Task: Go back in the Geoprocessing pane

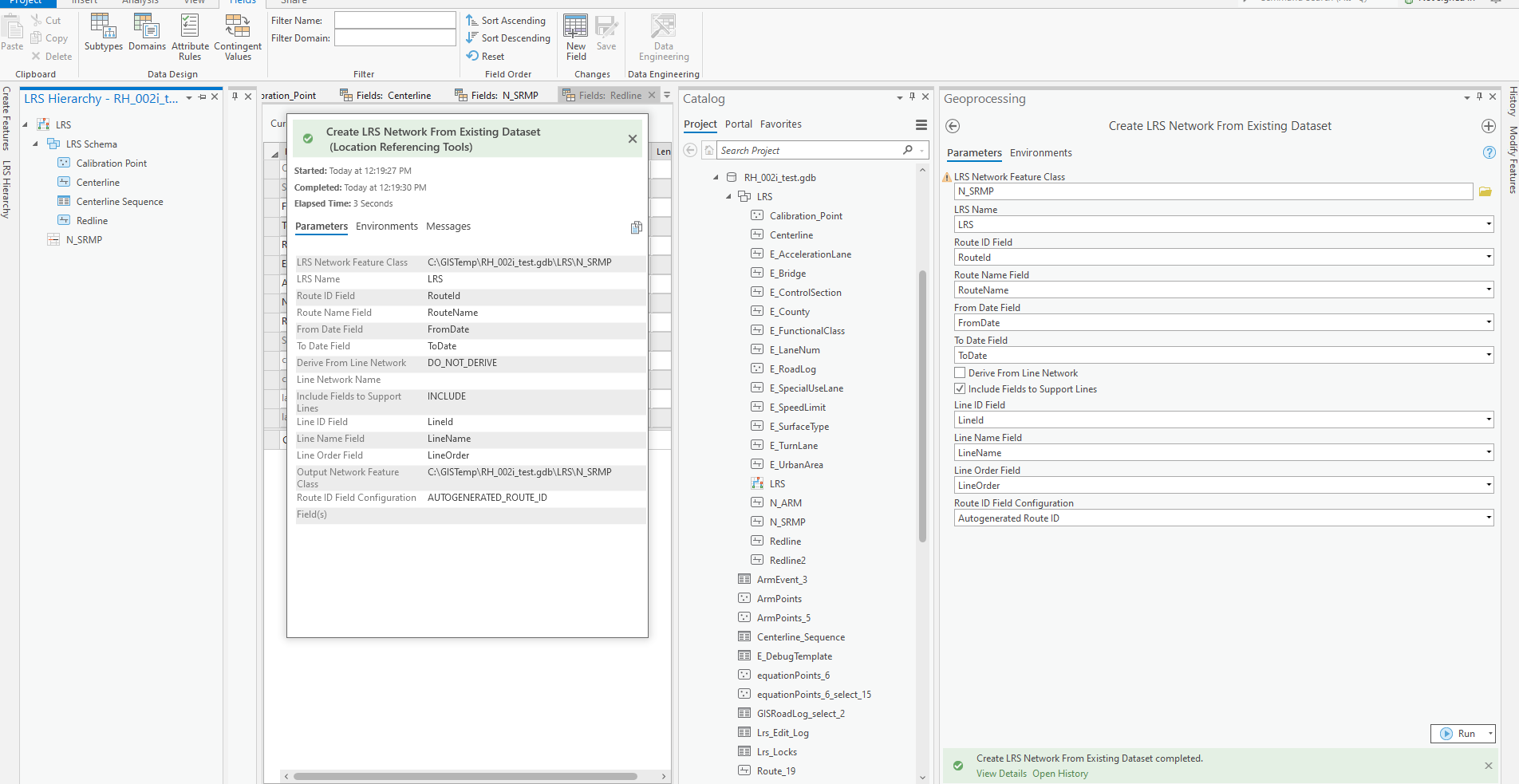Action: (x=953, y=126)
